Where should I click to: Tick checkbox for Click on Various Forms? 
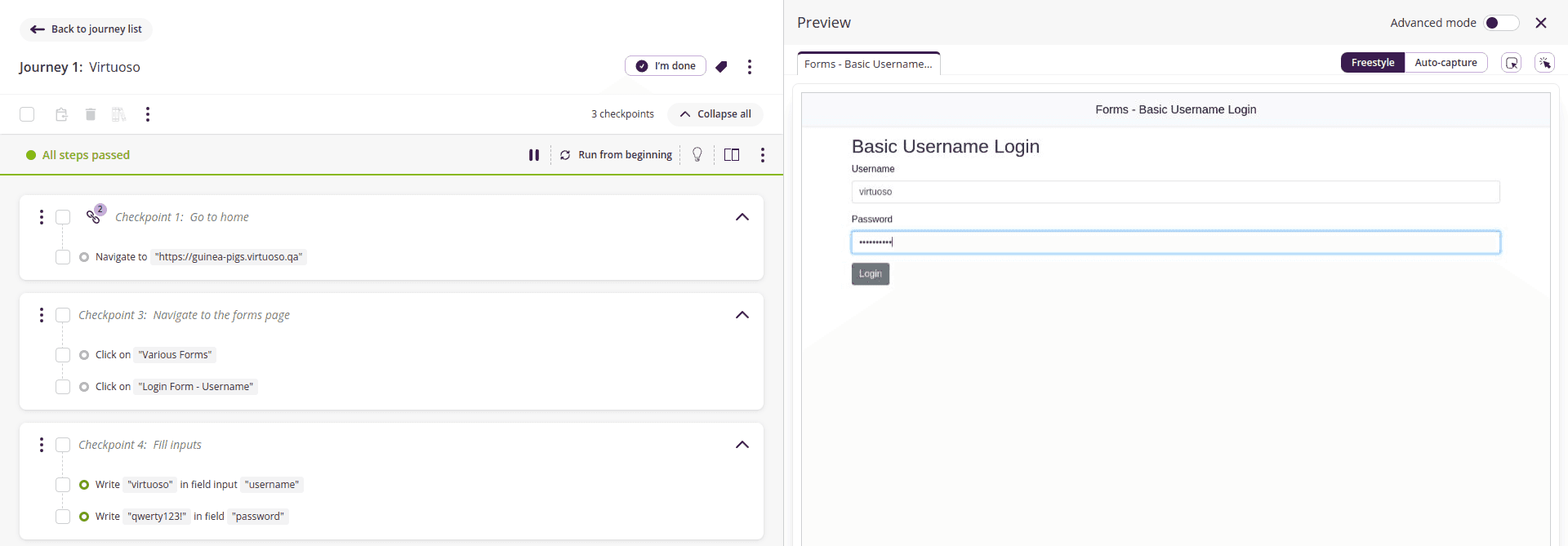63,355
